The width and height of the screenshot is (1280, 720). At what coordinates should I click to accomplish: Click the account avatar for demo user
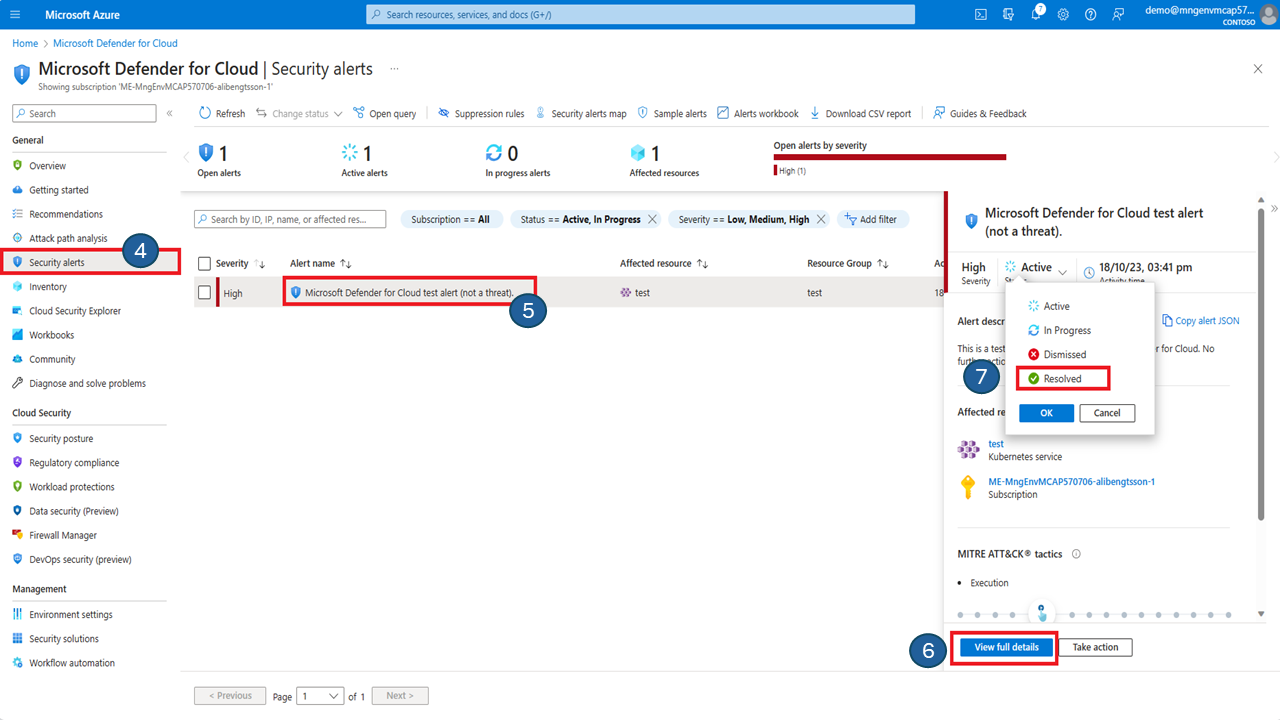point(1268,14)
